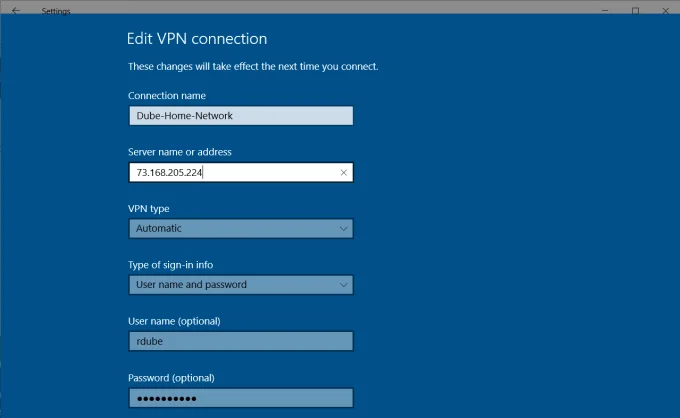Maximize the Settings window
Viewport: 680px width, 418px height.
coord(635,10)
